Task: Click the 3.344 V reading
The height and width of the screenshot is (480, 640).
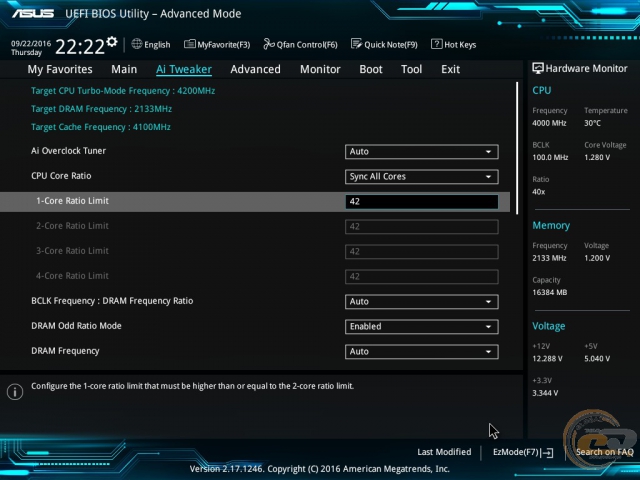Action: pos(545,393)
